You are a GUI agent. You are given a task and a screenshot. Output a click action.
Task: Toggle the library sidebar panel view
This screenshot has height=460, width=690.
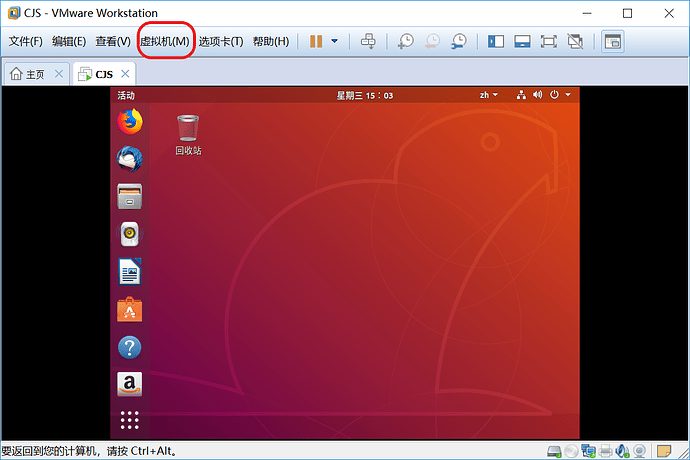495,41
